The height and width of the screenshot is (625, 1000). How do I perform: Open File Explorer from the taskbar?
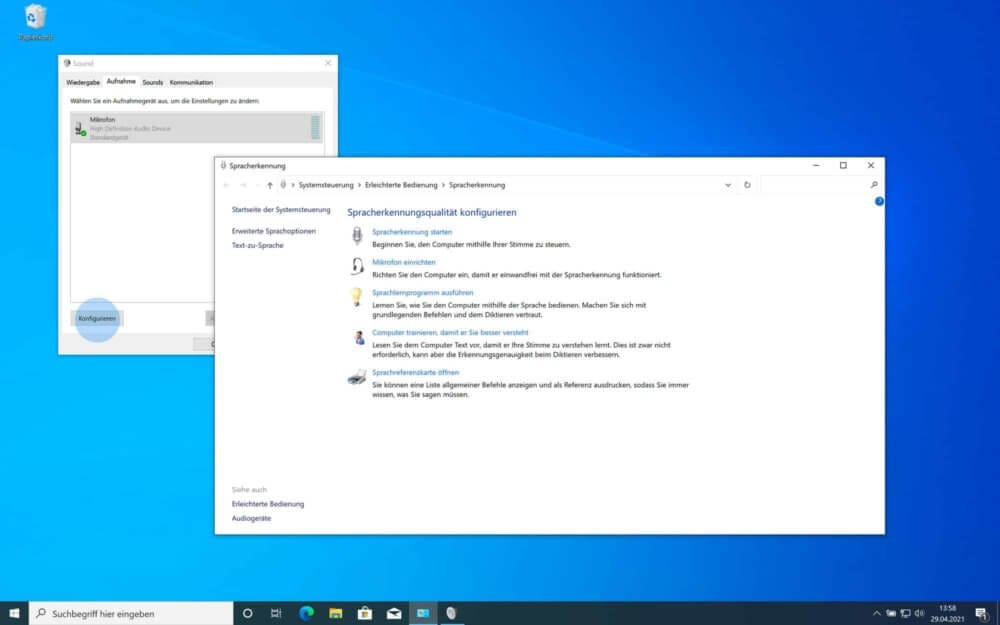tap(336, 614)
